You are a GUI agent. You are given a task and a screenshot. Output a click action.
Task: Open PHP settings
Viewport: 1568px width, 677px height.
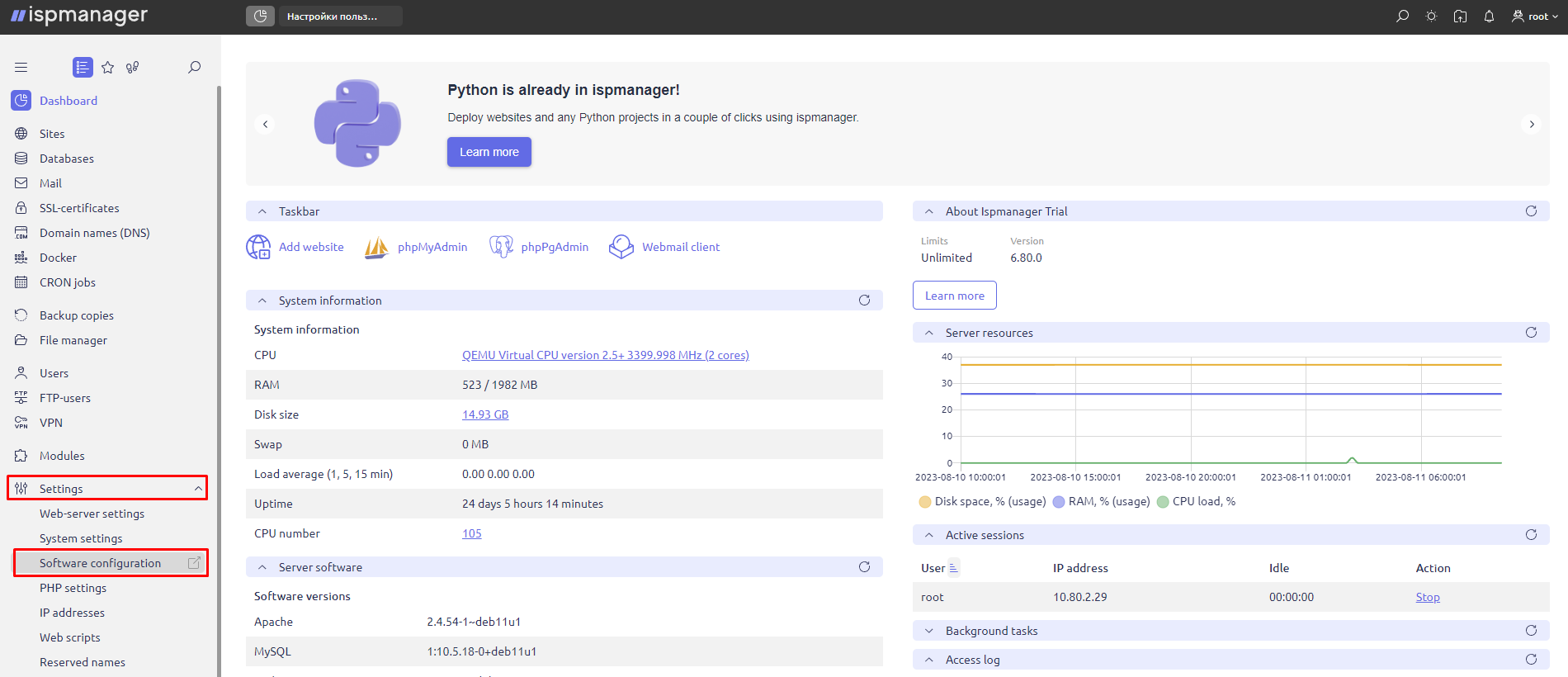click(x=73, y=588)
